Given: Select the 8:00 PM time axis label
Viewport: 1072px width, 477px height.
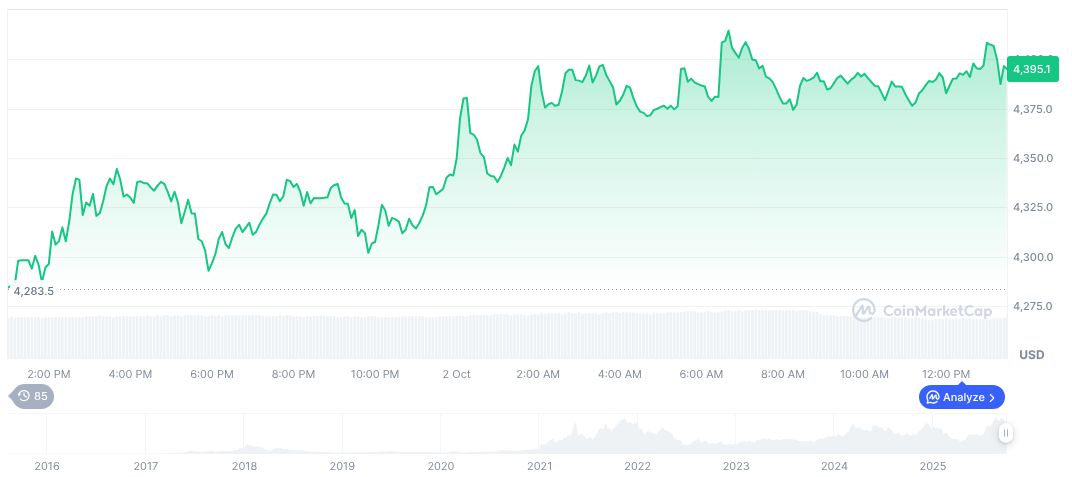Looking at the screenshot, I should 293,374.
